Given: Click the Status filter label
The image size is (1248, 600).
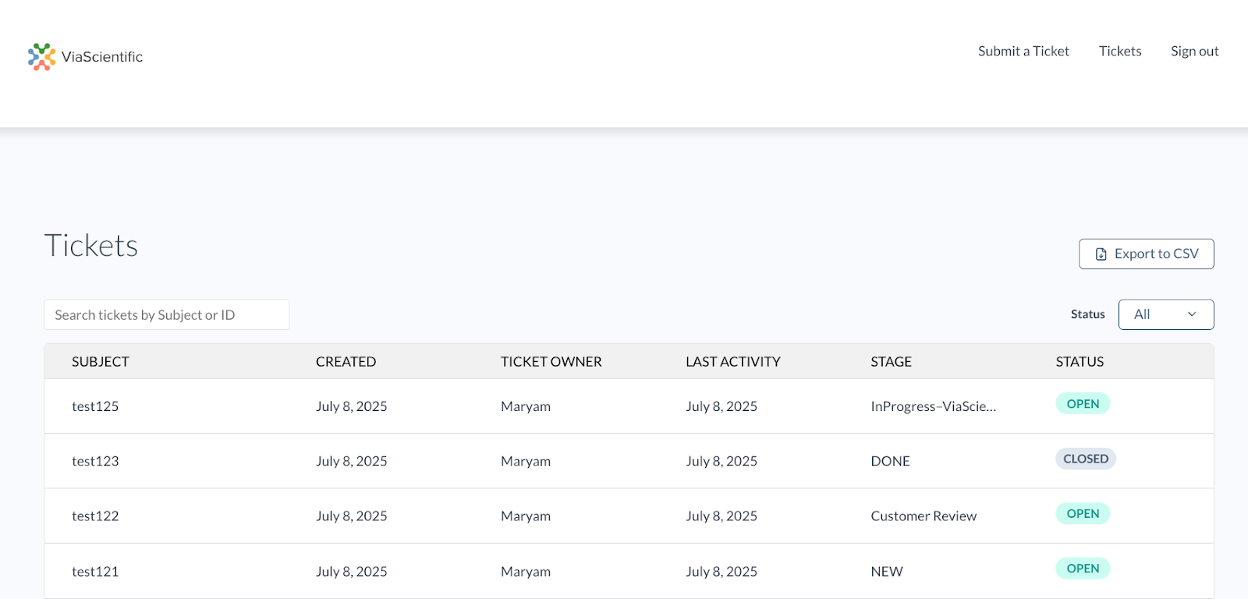Looking at the screenshot, I should coord(1088,314).
